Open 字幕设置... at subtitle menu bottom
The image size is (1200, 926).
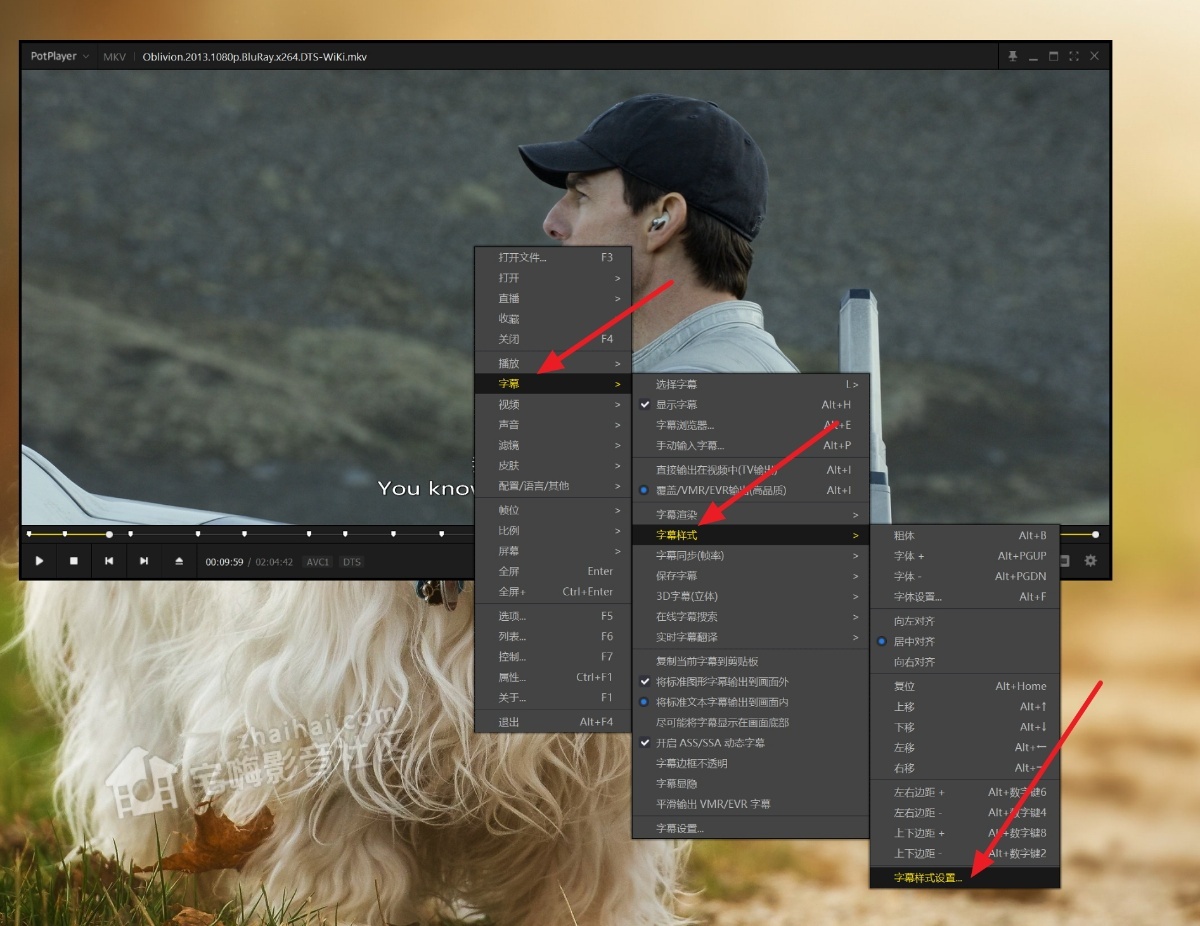click(x=751, y=828)
